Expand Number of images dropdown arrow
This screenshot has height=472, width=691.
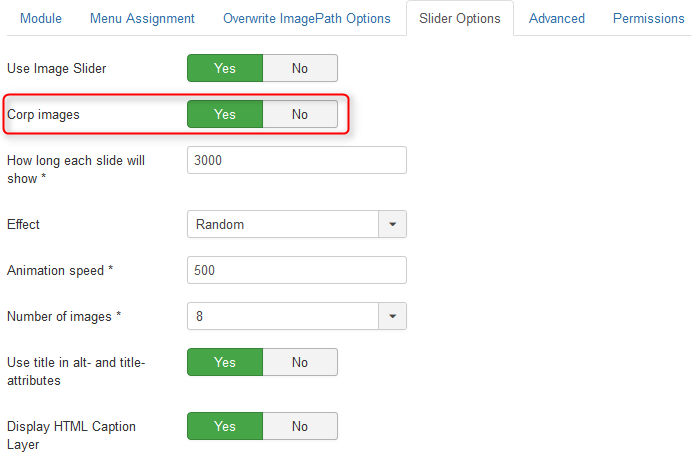point(392,316)
